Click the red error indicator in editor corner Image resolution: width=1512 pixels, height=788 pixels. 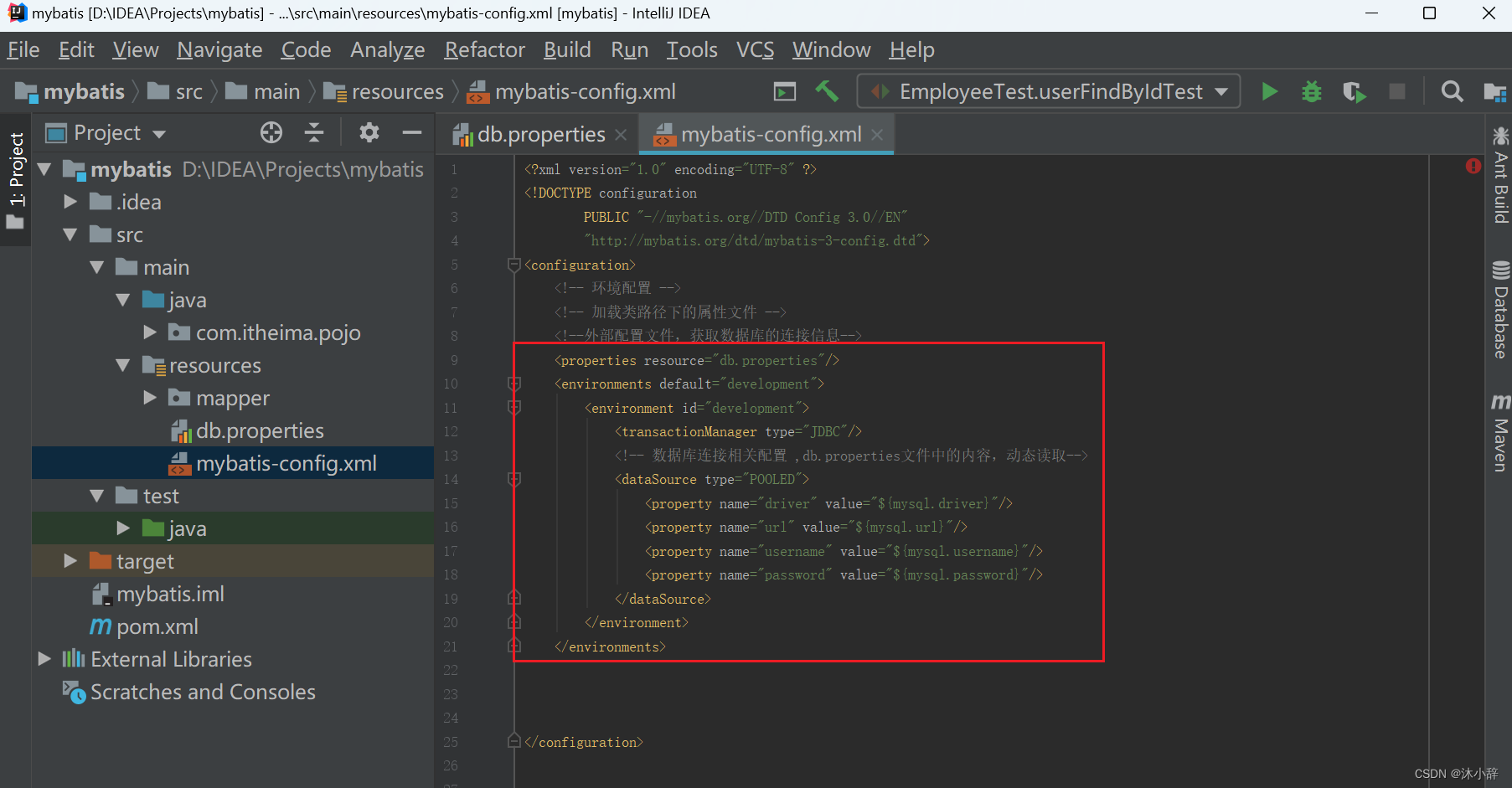point(1473,166)
